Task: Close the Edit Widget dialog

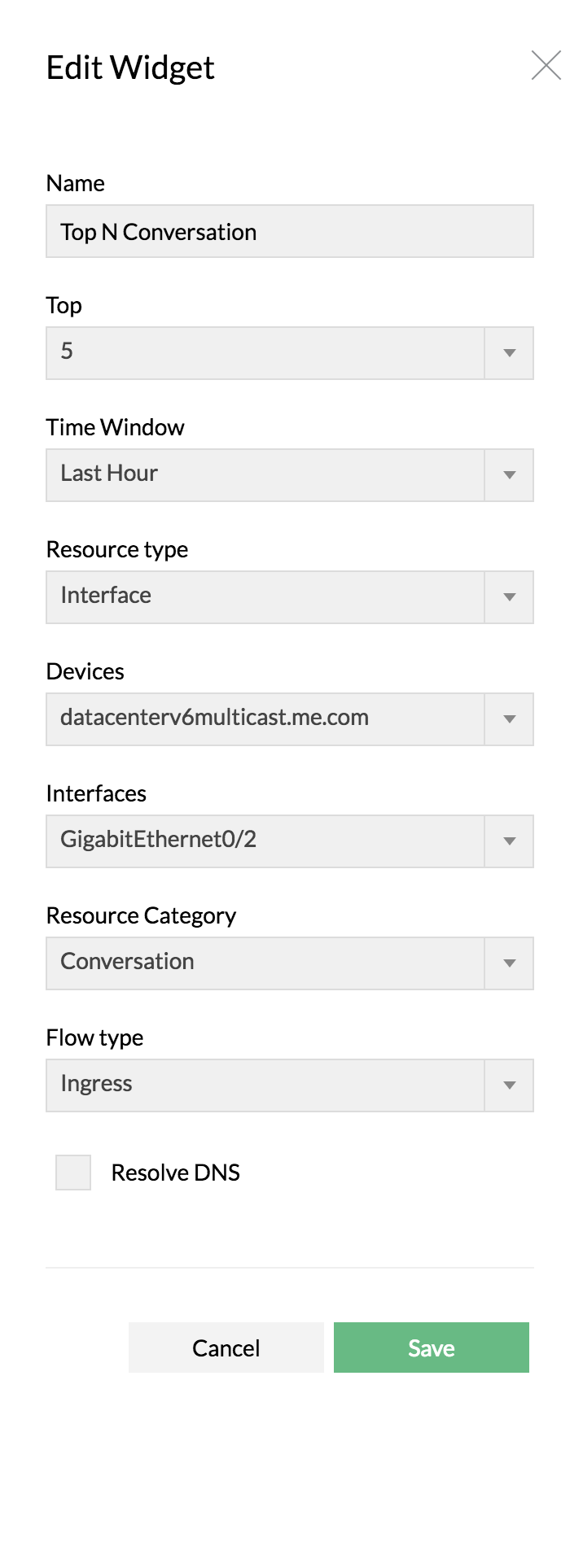Action: (x=546, y=66)
